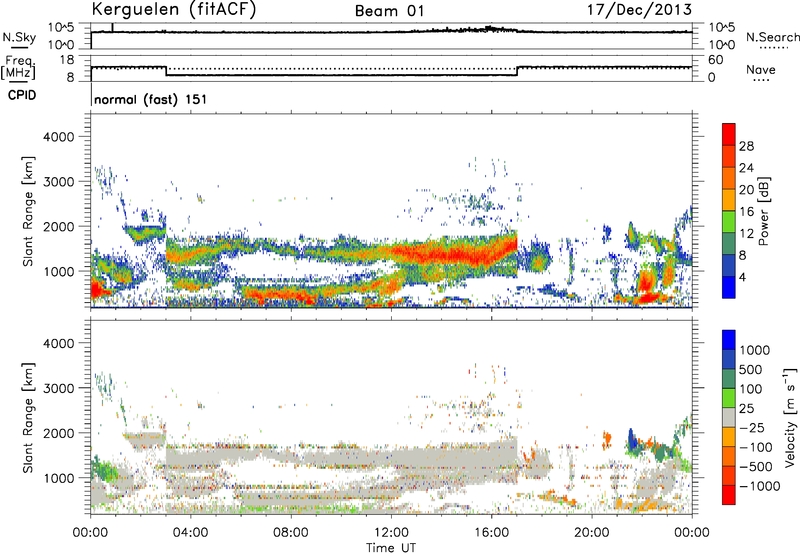Image resolution: width=800 pixels, height=554 pixels.
Task: Click the "-100" tick on Velocity colorbar
Action: point(756,447)
